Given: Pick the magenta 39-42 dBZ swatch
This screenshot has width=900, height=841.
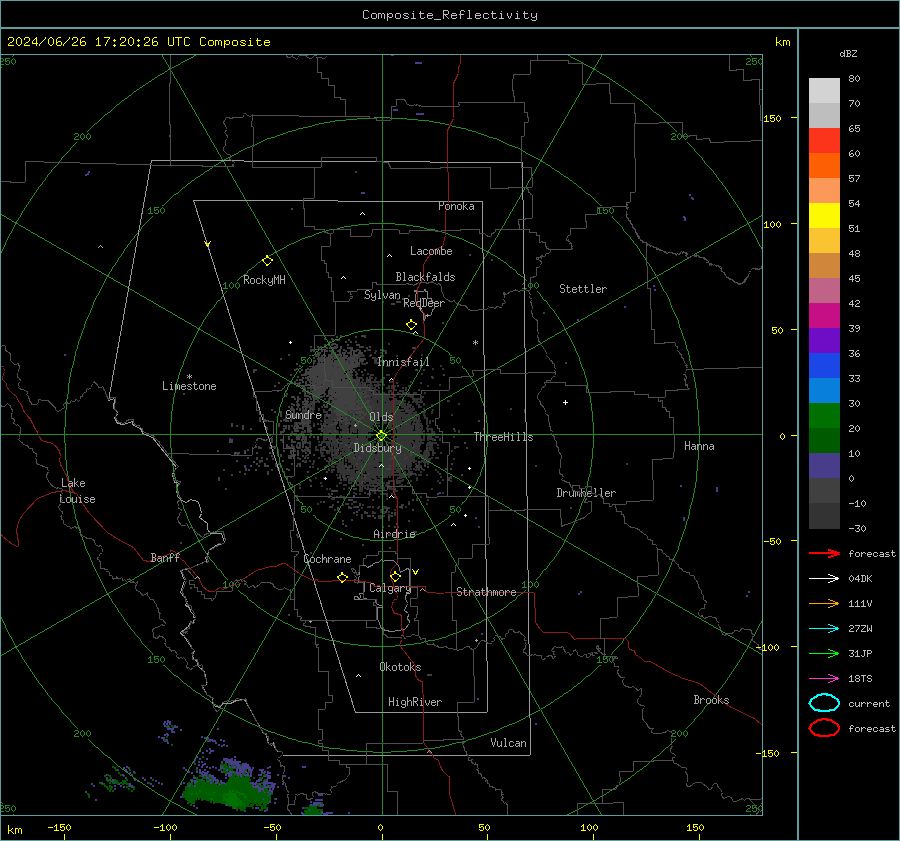Looking at the screenshot, I should coord(824,316).
